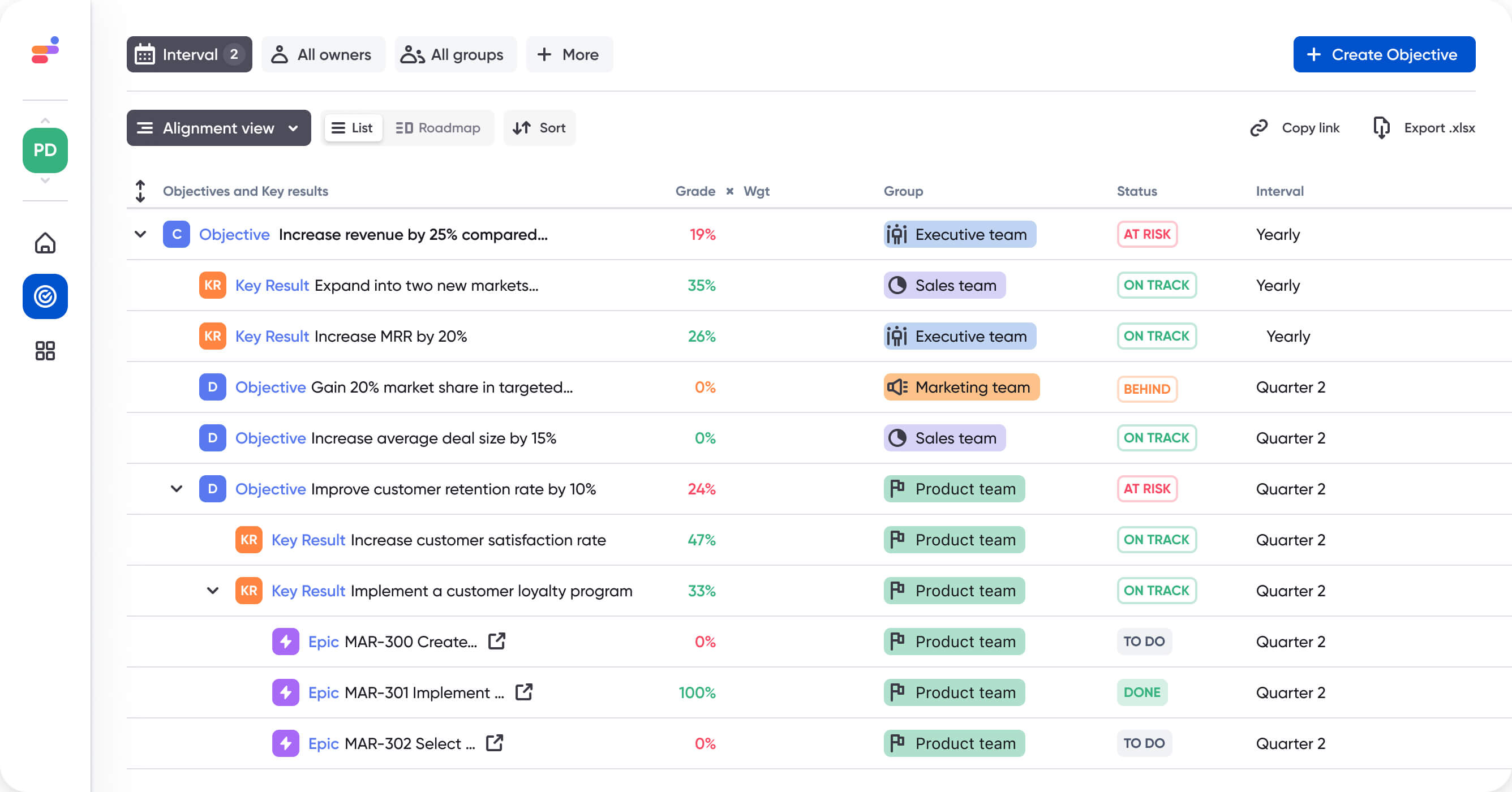Open the All owners filter

tap(321, 54)
